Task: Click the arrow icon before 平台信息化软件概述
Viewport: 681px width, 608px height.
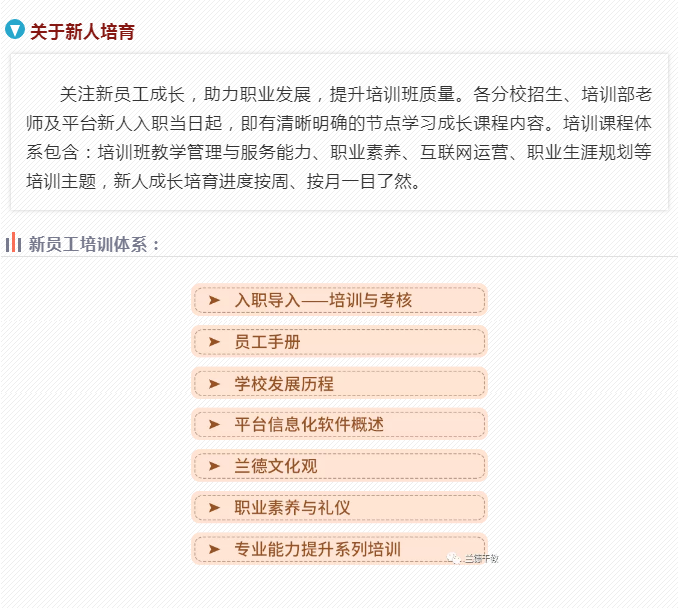Action: click(x=213, y=424)
